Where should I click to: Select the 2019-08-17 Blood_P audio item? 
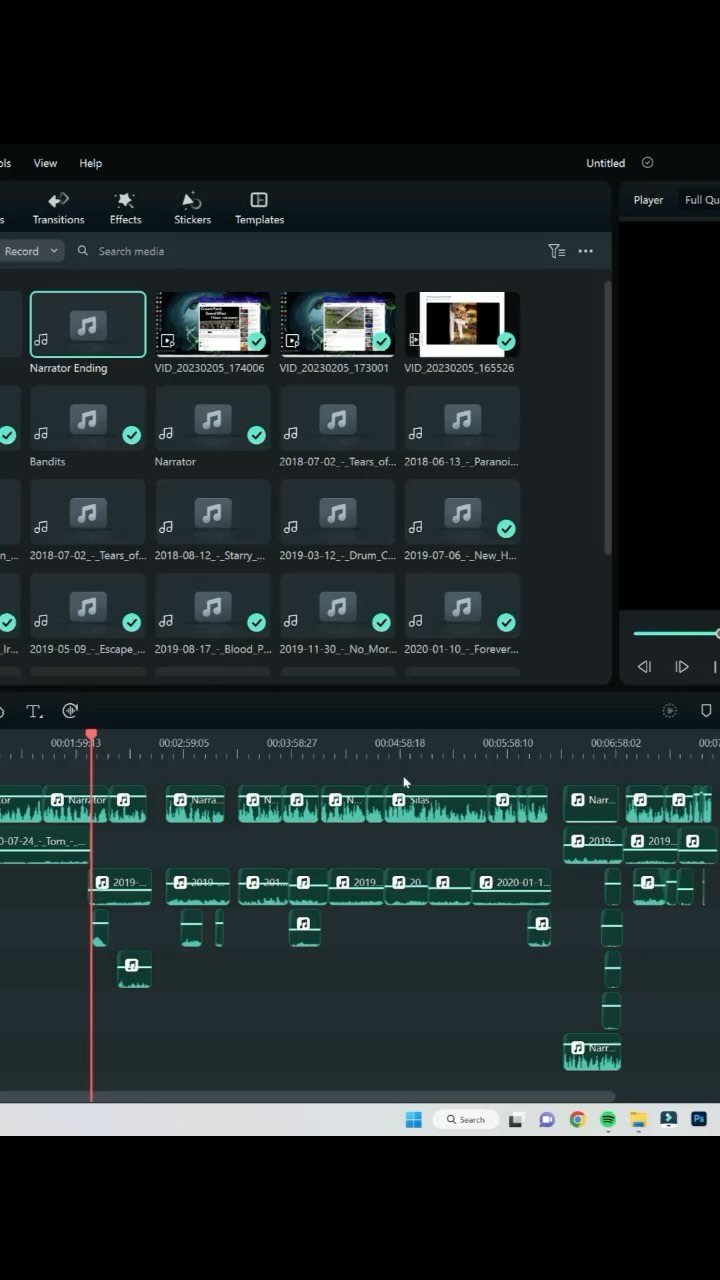[212, 606]
